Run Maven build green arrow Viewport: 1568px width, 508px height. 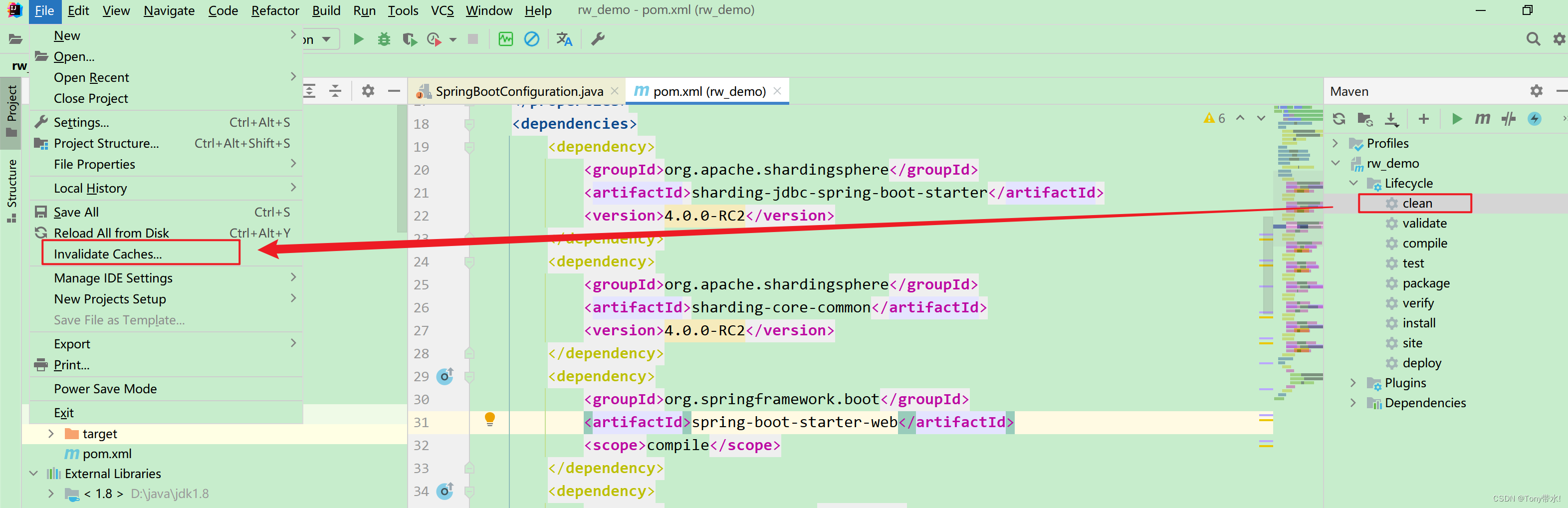coord(1457,119)
